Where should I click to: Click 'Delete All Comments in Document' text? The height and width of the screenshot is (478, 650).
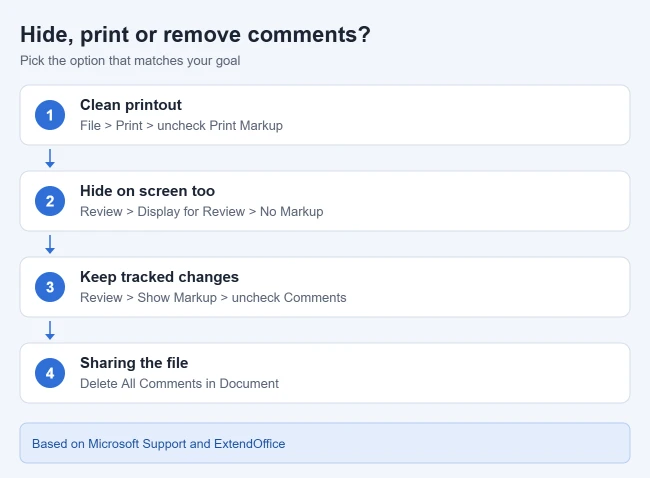179,383
